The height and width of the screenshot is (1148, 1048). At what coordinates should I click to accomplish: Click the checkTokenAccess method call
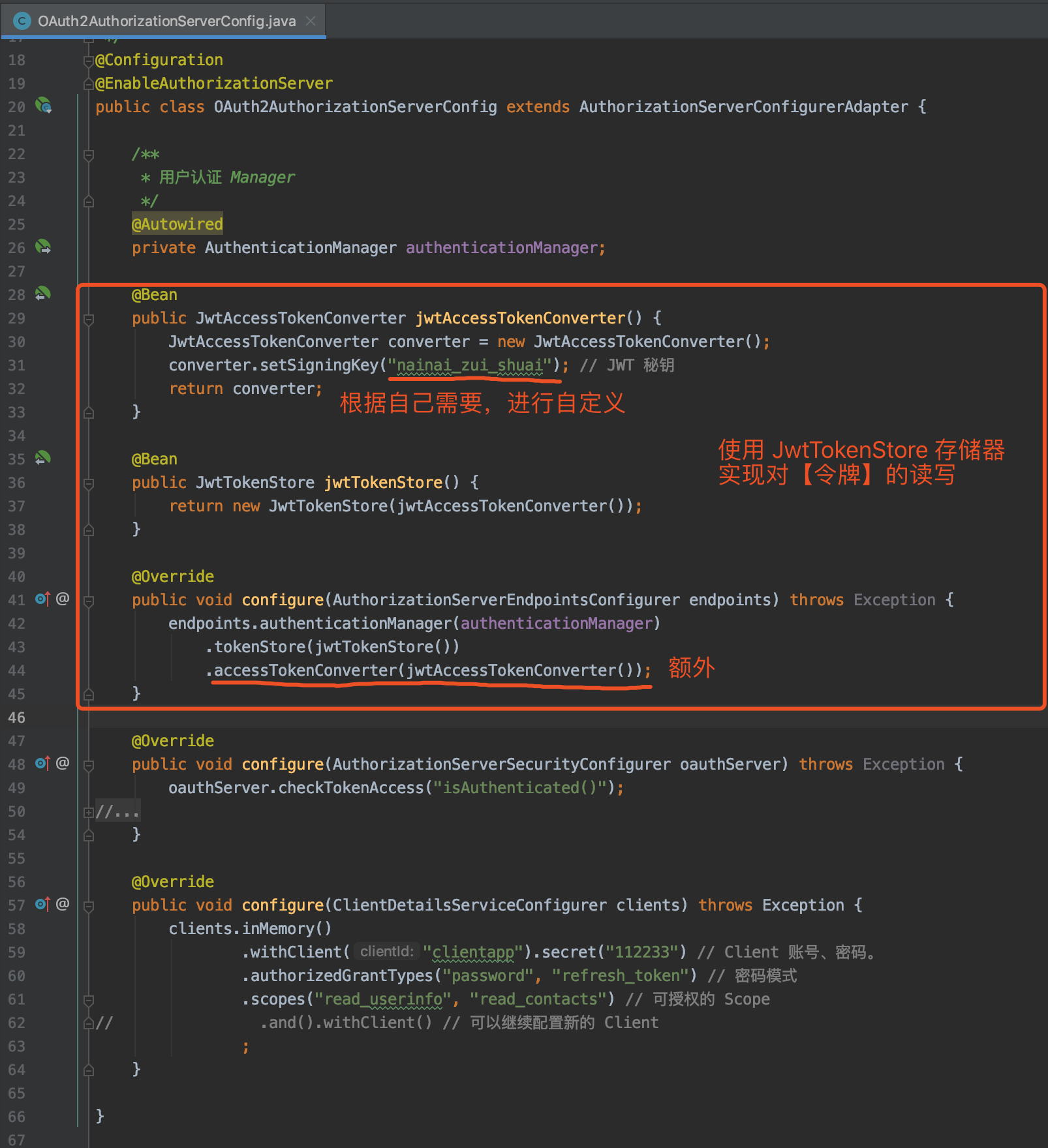click(351, 788)
